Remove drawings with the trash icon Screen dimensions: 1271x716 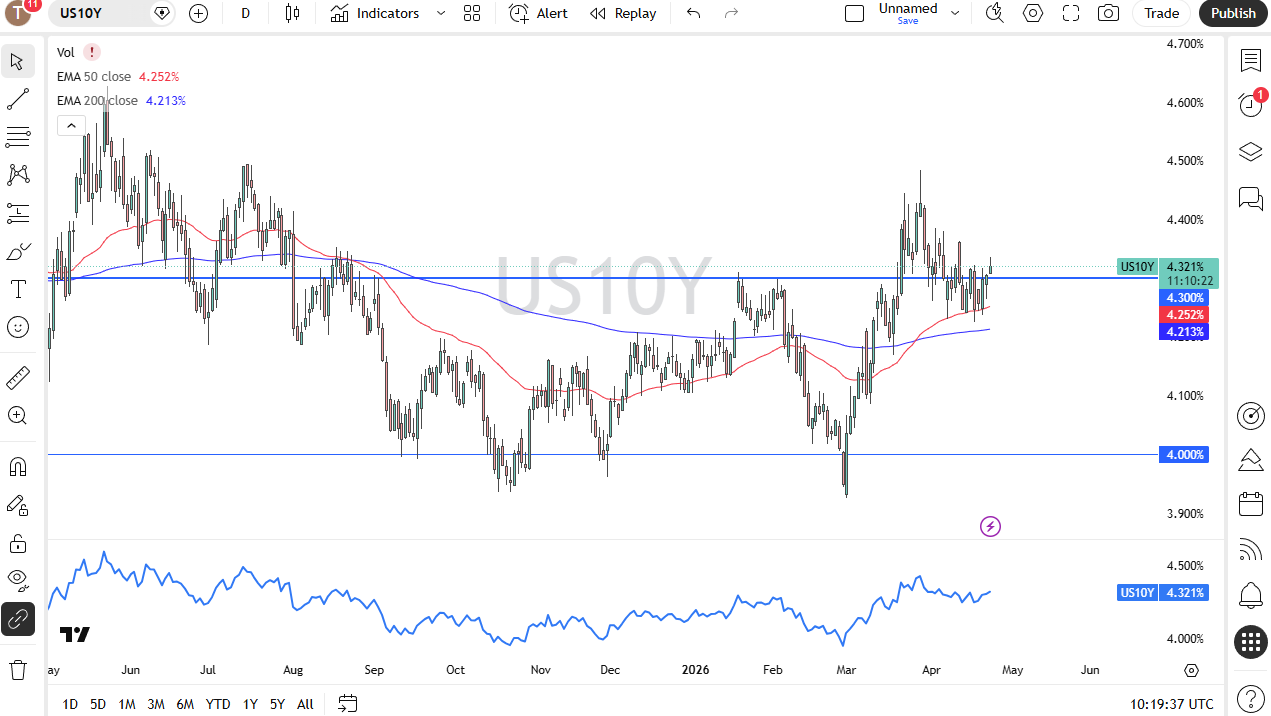17,669
